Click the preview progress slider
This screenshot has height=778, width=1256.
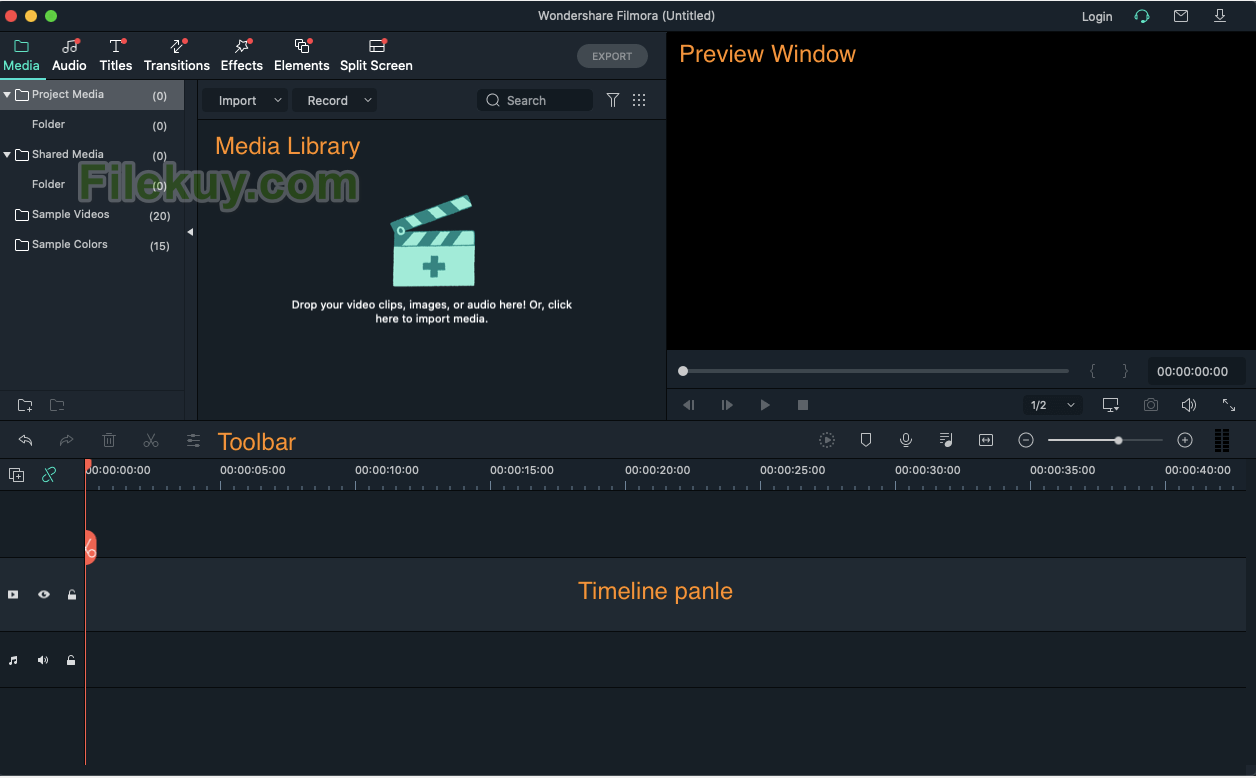point(873,371)
